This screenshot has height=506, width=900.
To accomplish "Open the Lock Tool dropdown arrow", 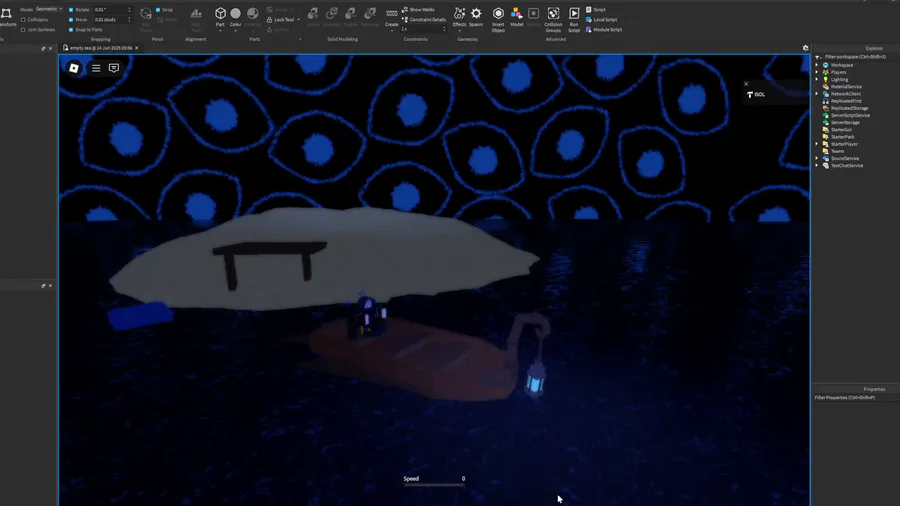I will tap(298, 20).
